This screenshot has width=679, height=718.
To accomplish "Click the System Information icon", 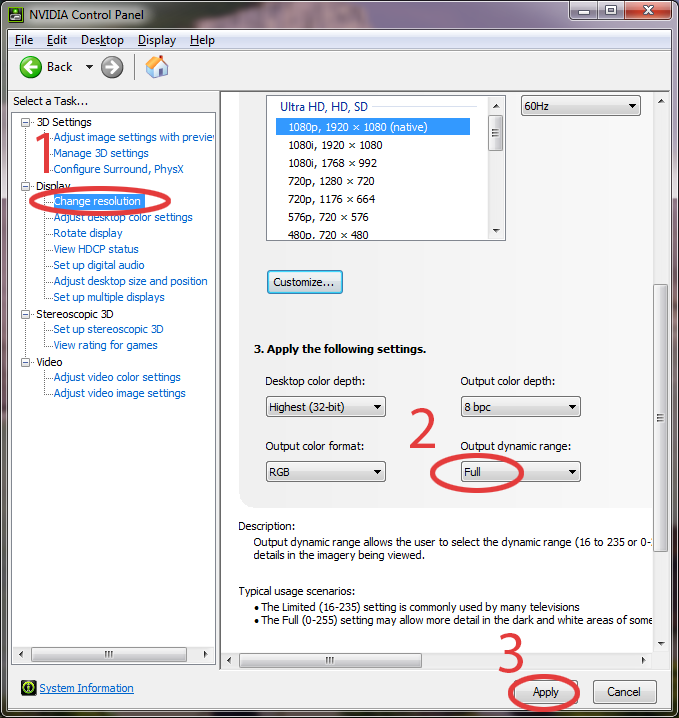I will point(28,687).
